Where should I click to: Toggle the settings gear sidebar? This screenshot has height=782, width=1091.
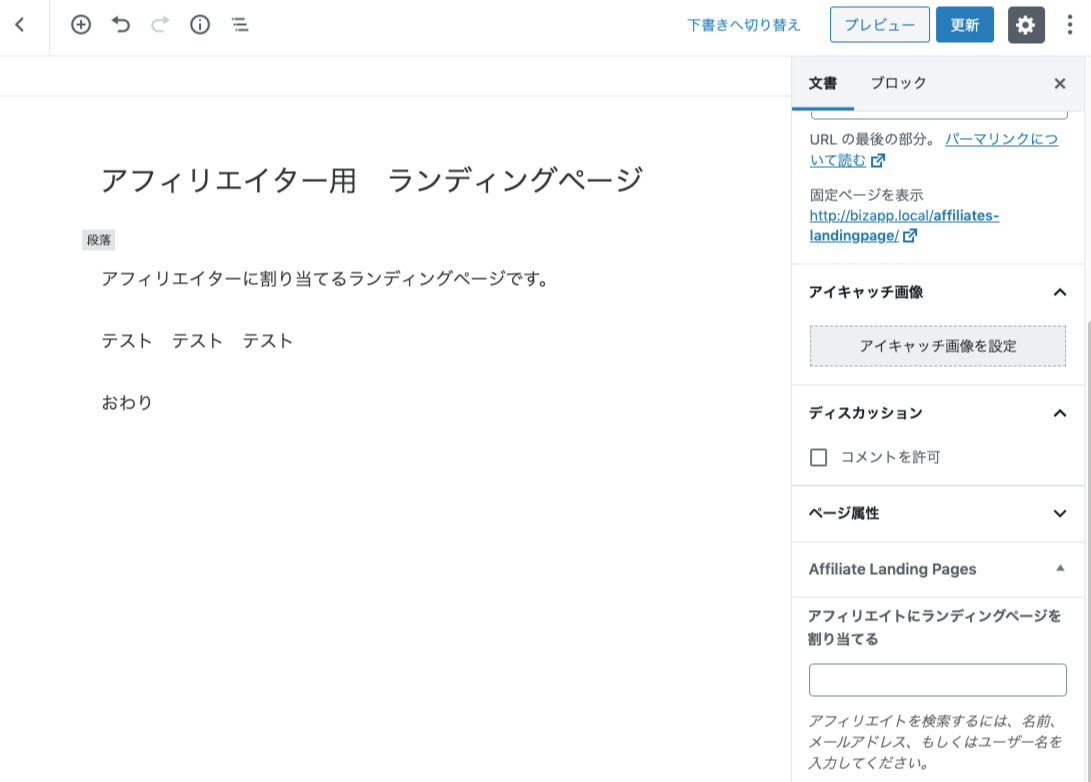pyautogui.click(x=1026, y=25)
